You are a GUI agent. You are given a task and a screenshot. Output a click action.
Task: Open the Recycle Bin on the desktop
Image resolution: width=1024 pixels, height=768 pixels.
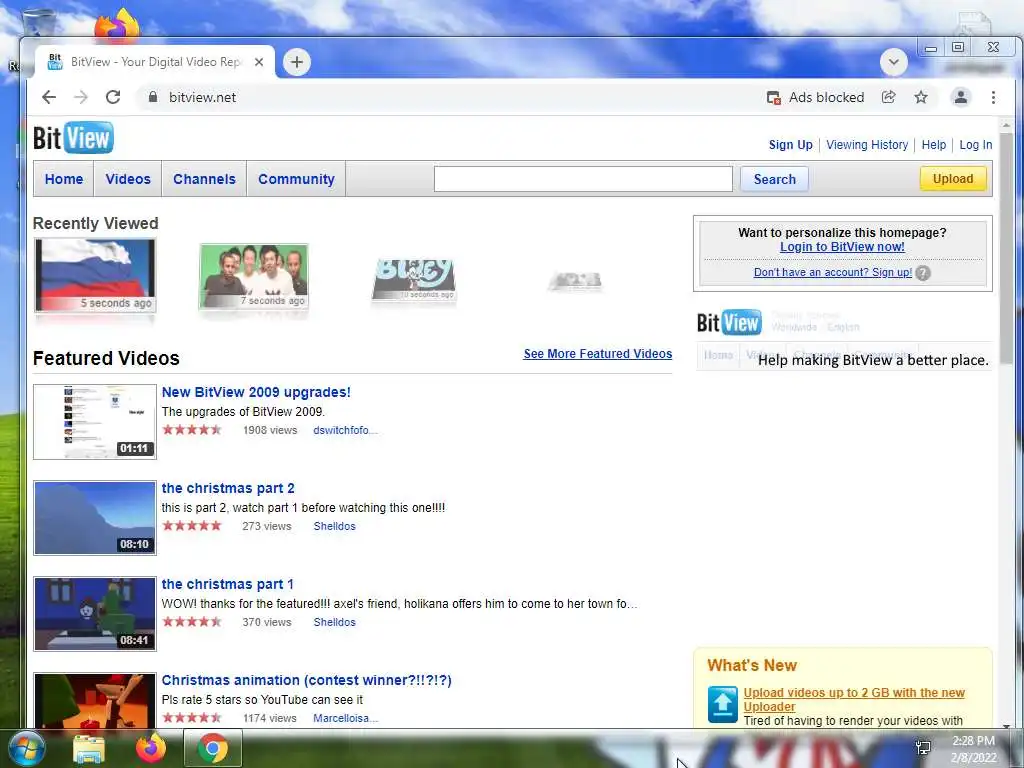(x=37, y=23)
